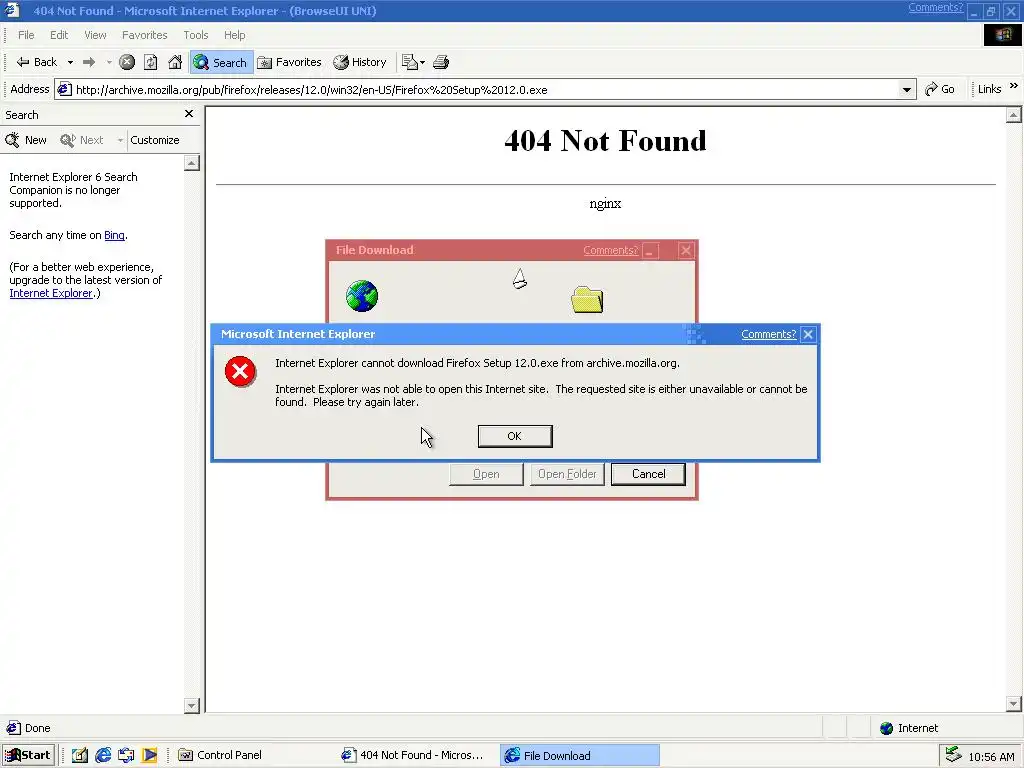Click the clock showing 10:56 AM
The image size is (1024, 768).
click(991, 756)
